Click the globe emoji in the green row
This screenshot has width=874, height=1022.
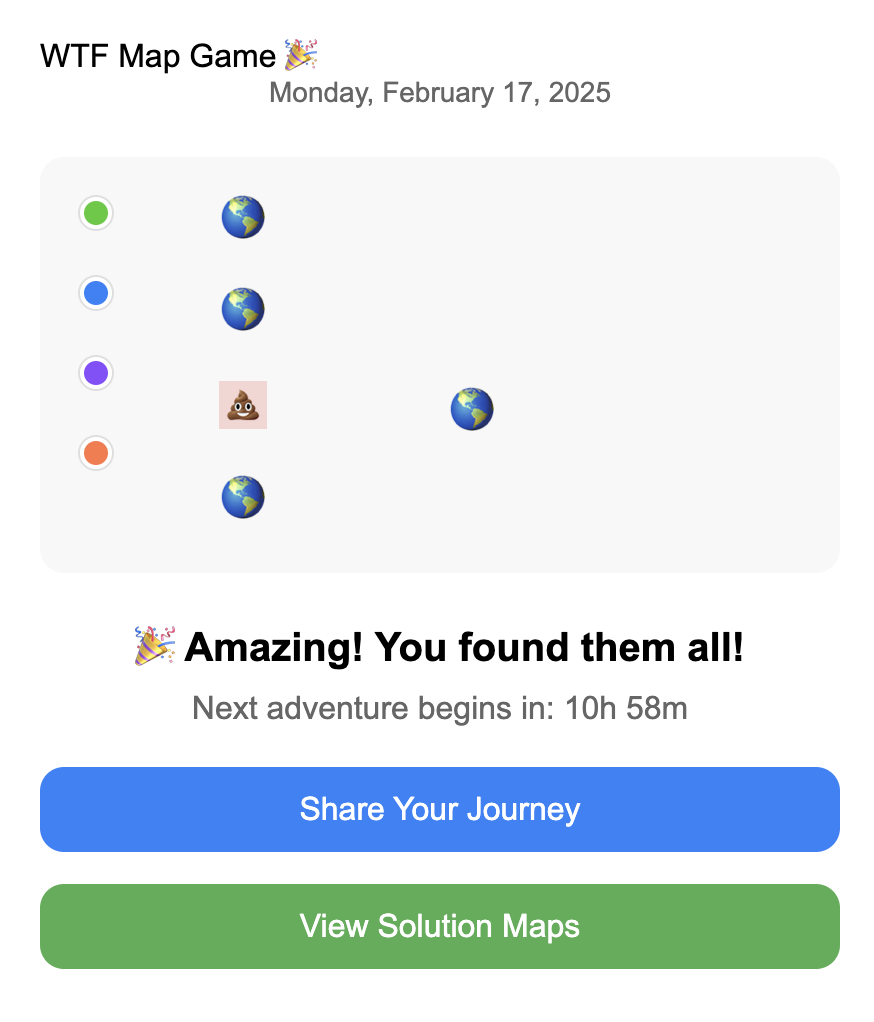click(x=242, y=217)
